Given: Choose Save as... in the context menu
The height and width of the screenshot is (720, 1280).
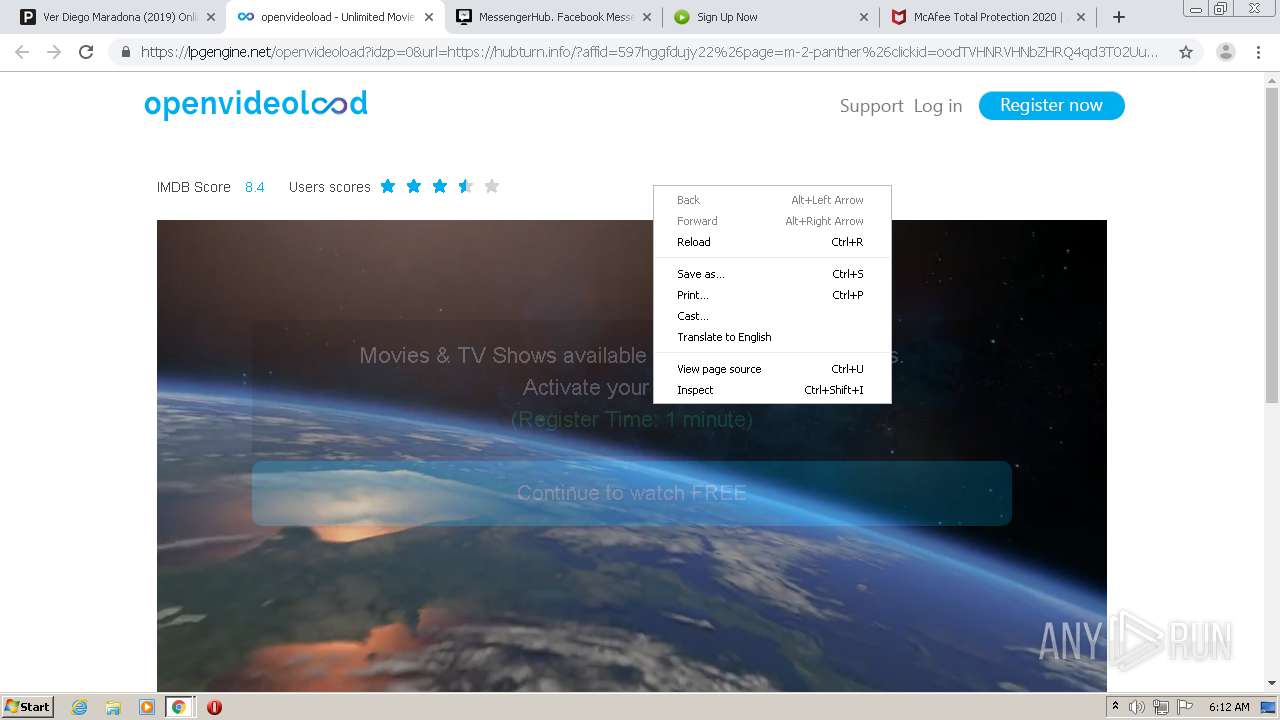Looking at the screenshot, I should click(x=772, y=274).
